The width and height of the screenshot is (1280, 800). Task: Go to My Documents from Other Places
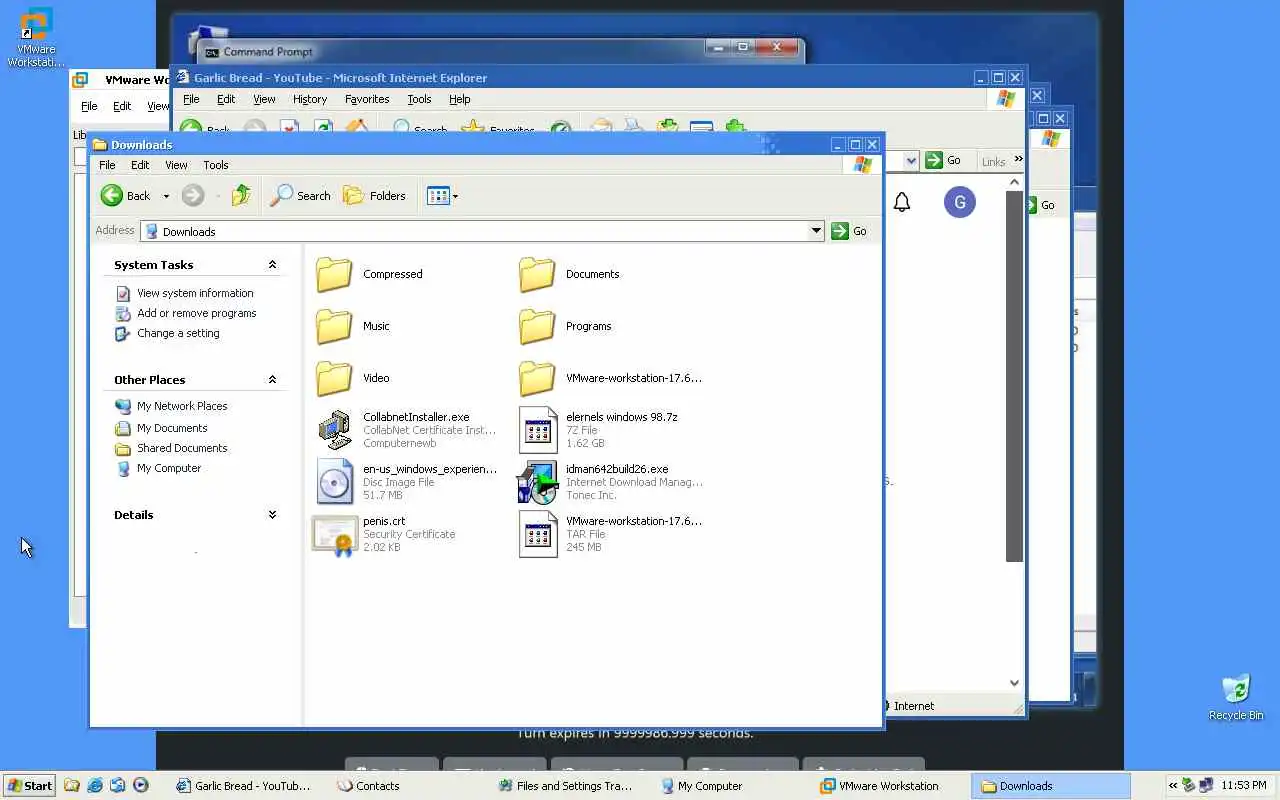(162, 428)
